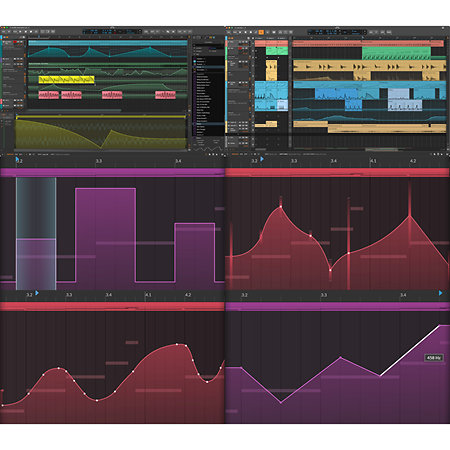Select the salmon clip header at right arranger top

click(x=368, y=43)
